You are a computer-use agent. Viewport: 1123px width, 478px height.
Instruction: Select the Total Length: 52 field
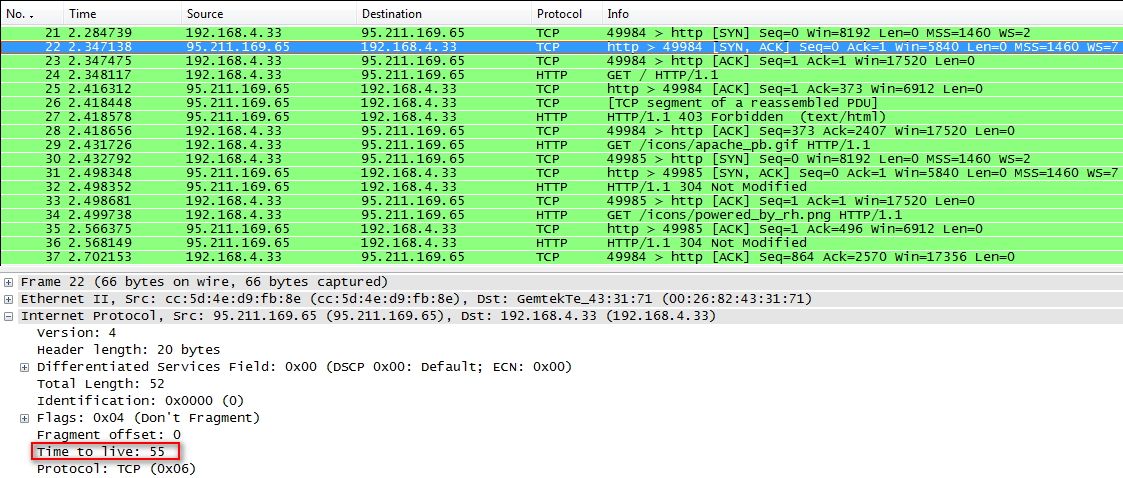point(95,384)
